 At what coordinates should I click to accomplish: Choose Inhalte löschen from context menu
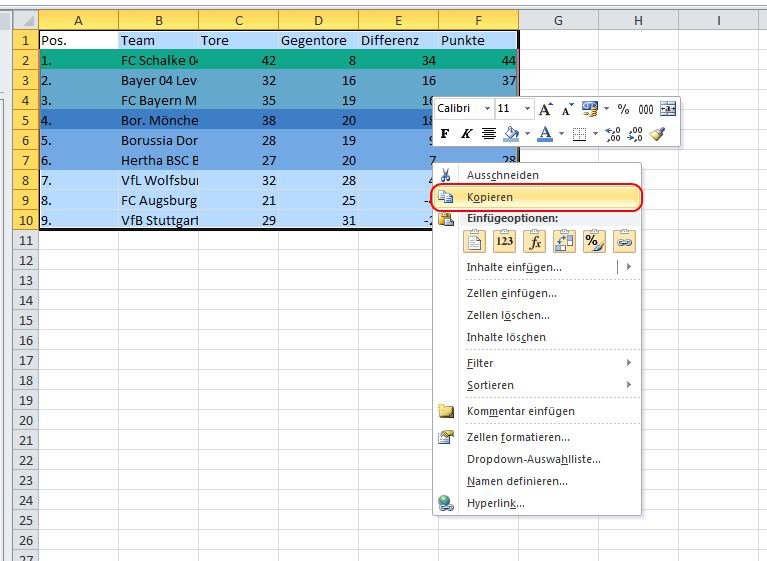tap(537, 337)
